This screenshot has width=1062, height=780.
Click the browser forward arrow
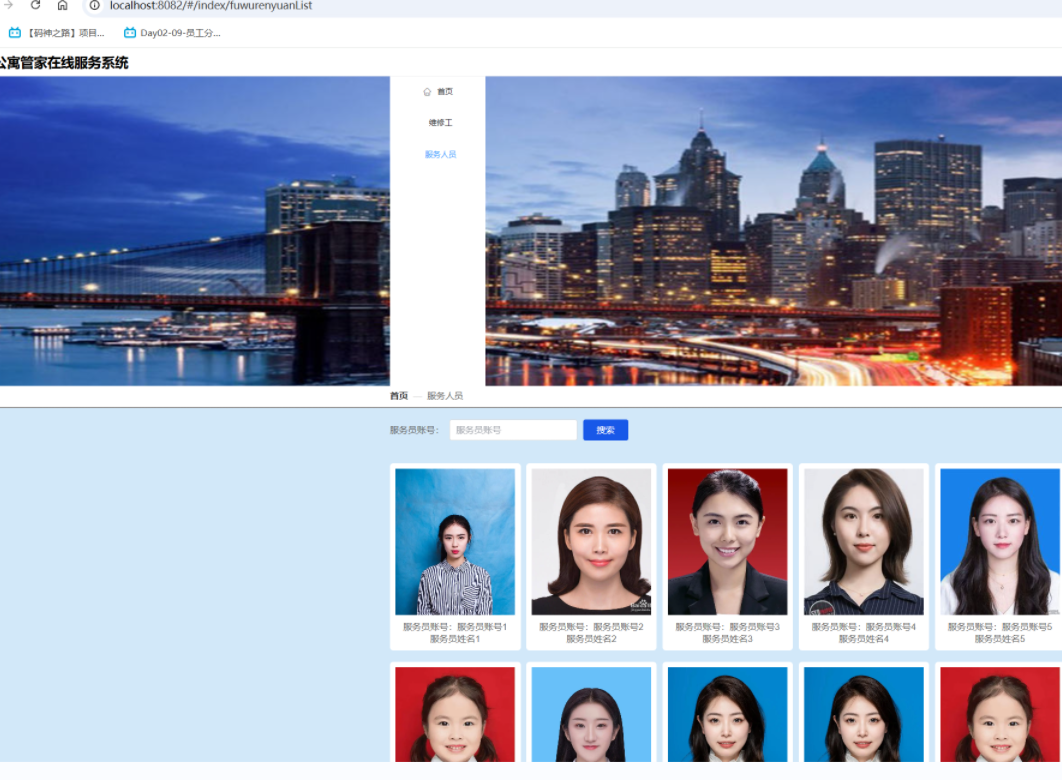click(x=9, y=5)
